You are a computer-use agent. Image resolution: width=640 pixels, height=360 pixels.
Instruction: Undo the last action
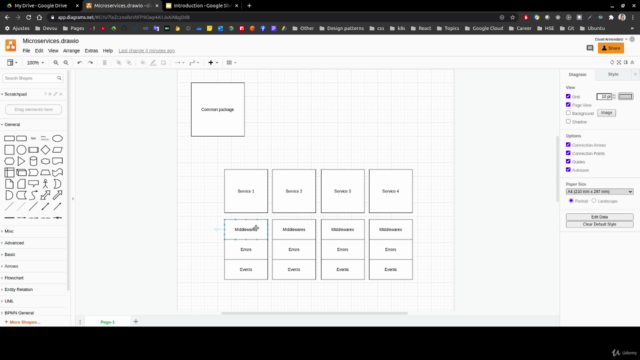point(80,62)
